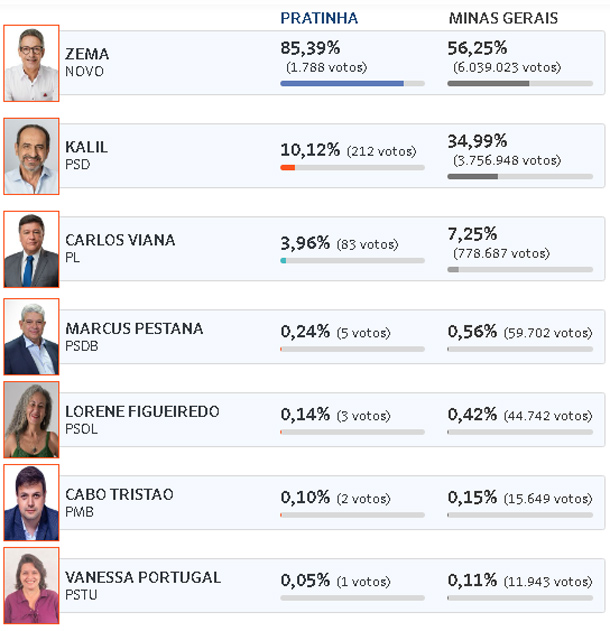The width and height of the screenshot is (610, 631).
Task: Open Kalil's candidate portrait
Action: [x=31, y=156]
